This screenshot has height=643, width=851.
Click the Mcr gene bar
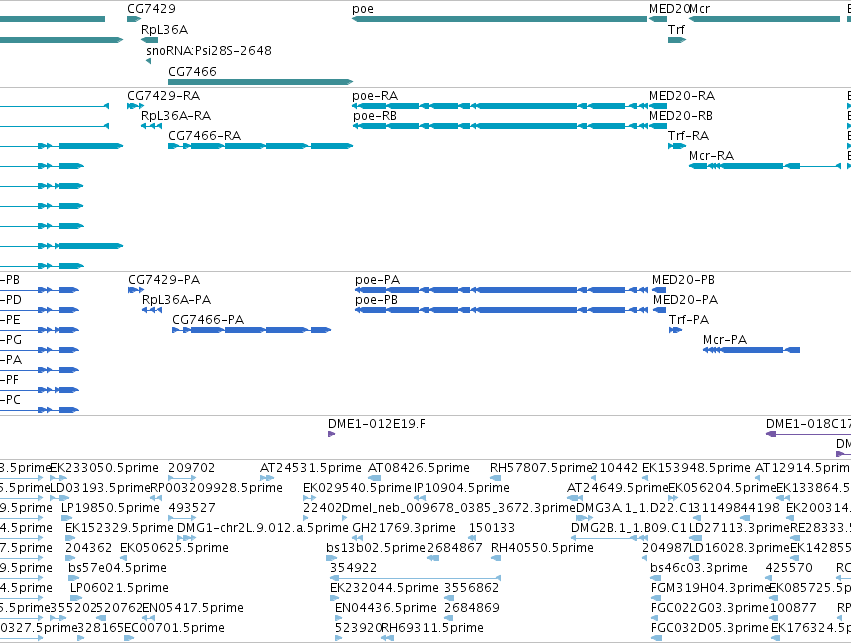tap(764, 19)
